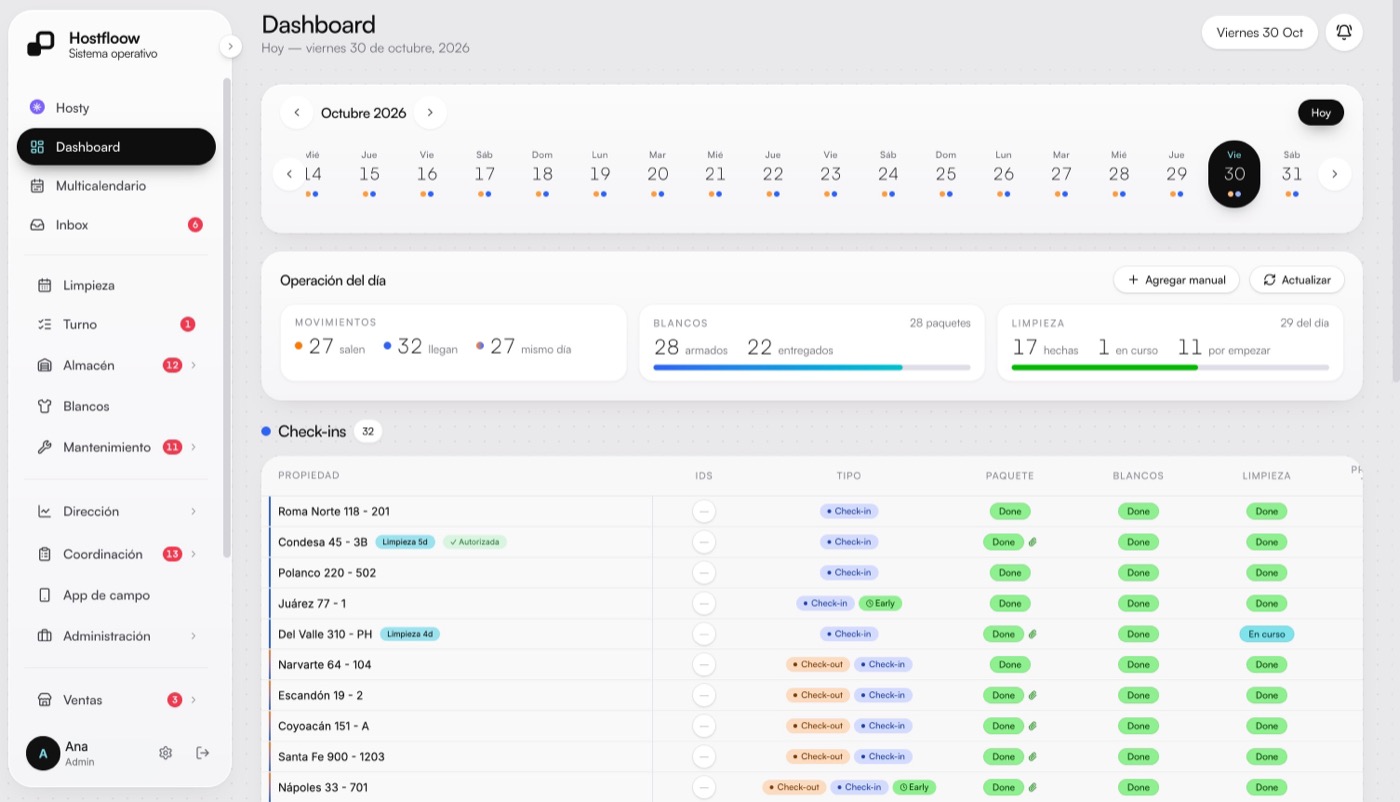Click the IDs circle for Narvarte 64 - 104

704,665
